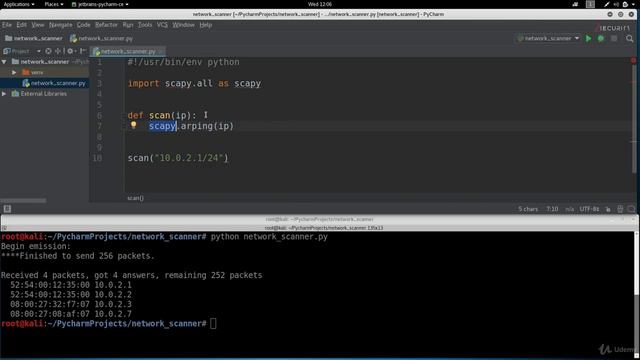Click the red error indicator above editor scrollbar
This screenshot has height=360, width=640.
(633, 60)
